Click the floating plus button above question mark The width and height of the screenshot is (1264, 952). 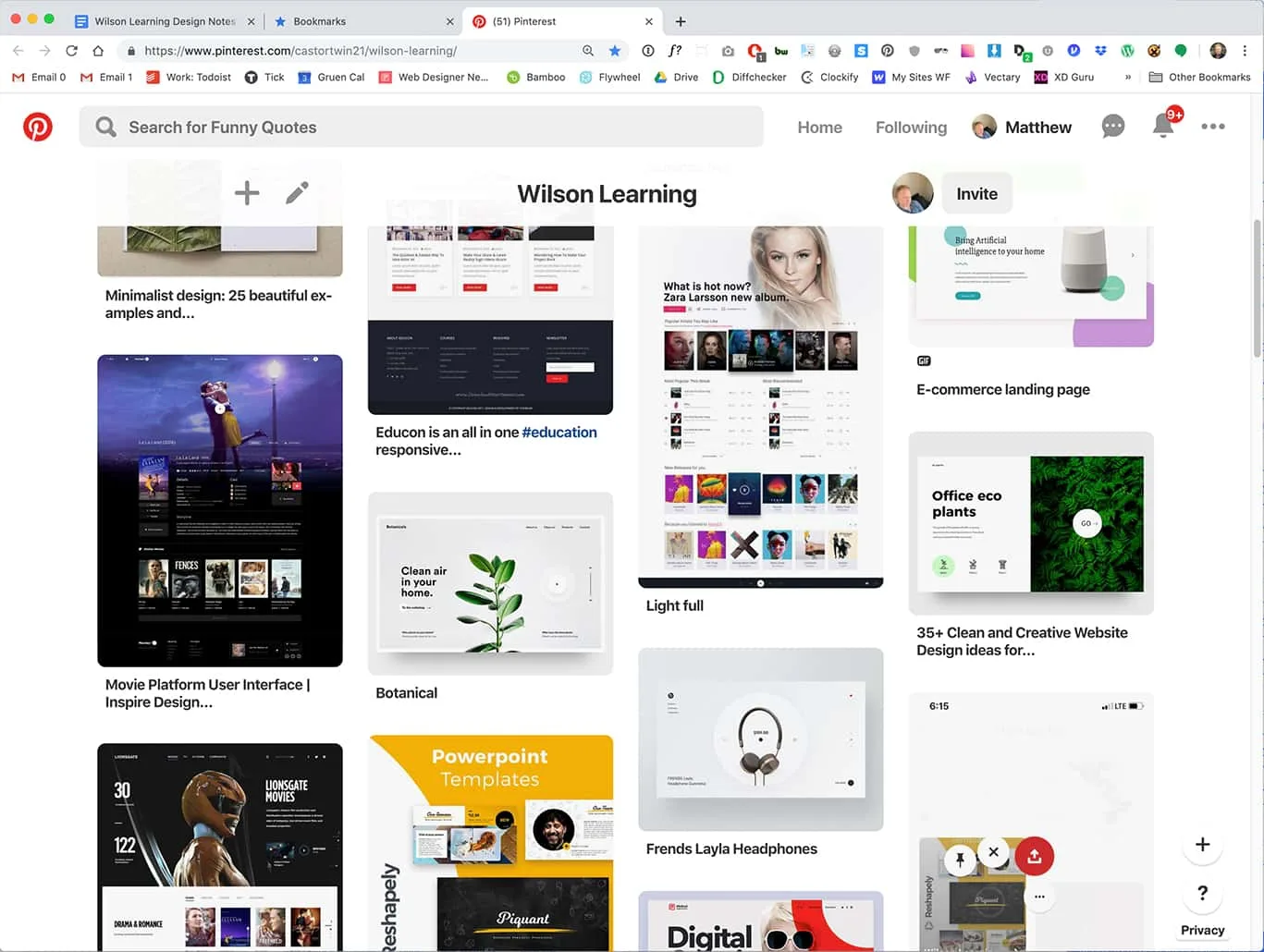pos(1202,844)
